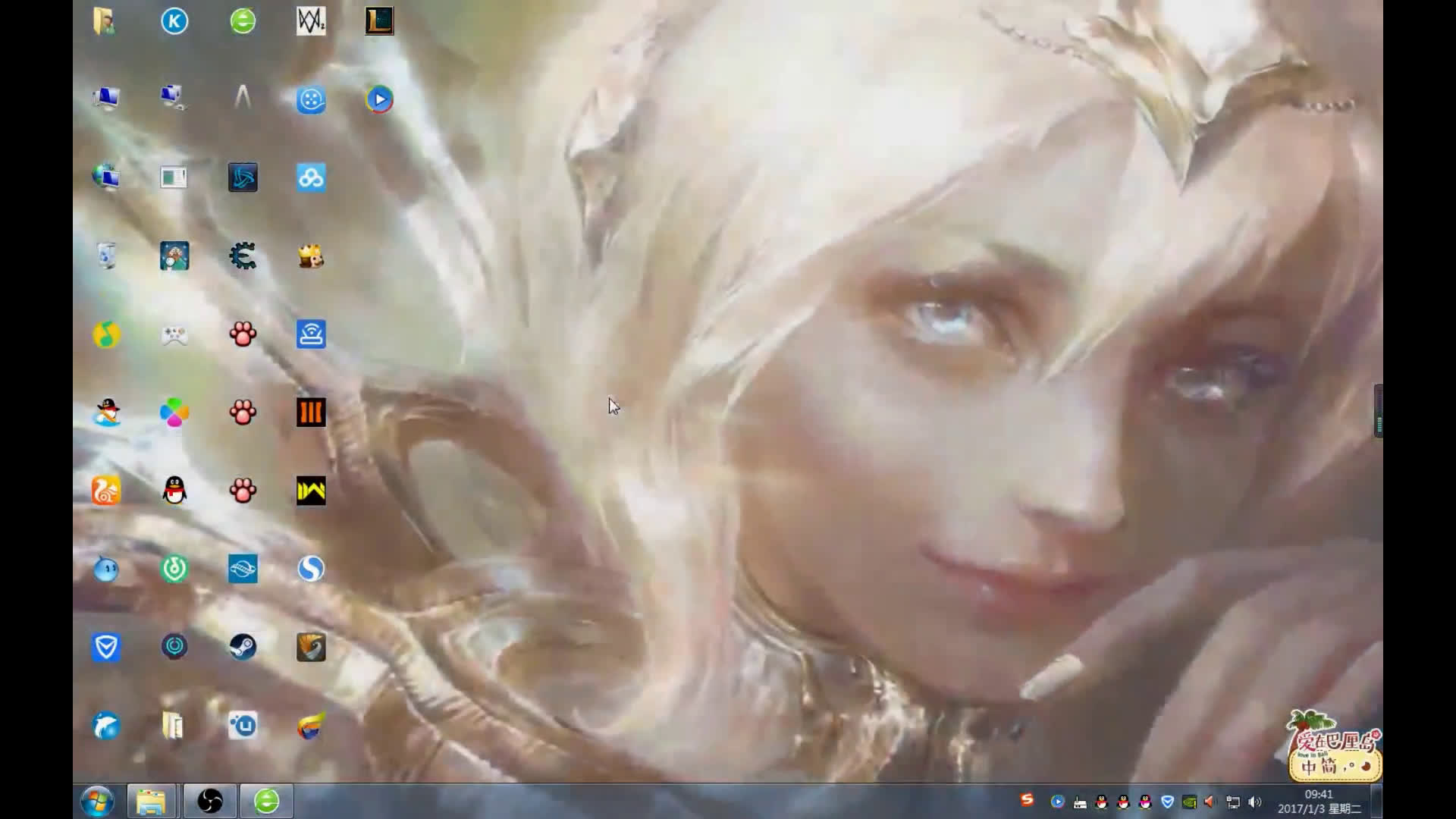1456x819 pixels.
Task: Open the orange bird-wing game icon
Action: [311, 647]
